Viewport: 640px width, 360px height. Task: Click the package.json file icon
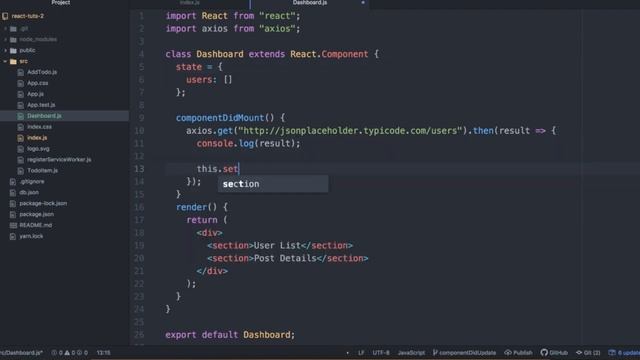point(13,215)
